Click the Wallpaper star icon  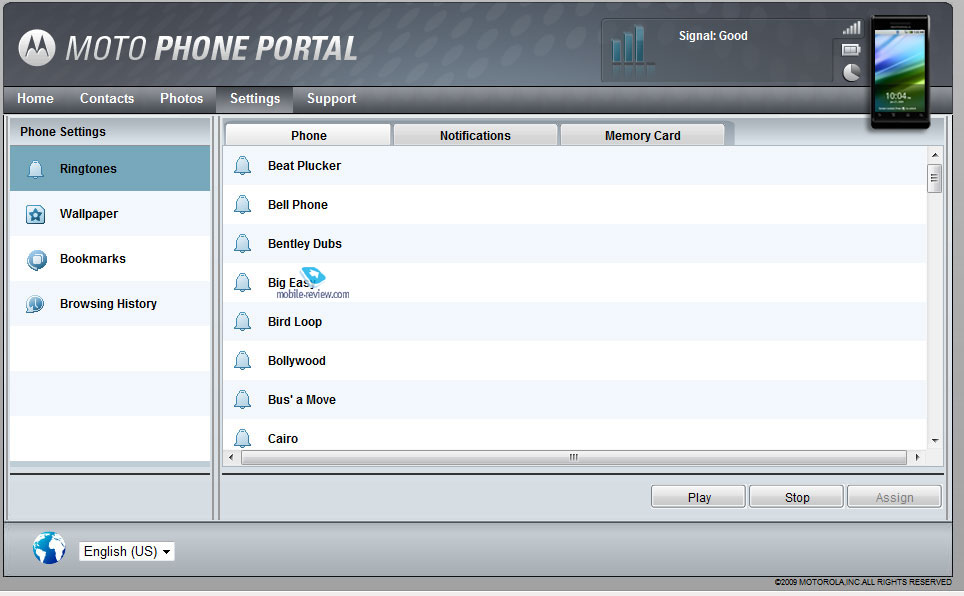[x=36, y=214]
